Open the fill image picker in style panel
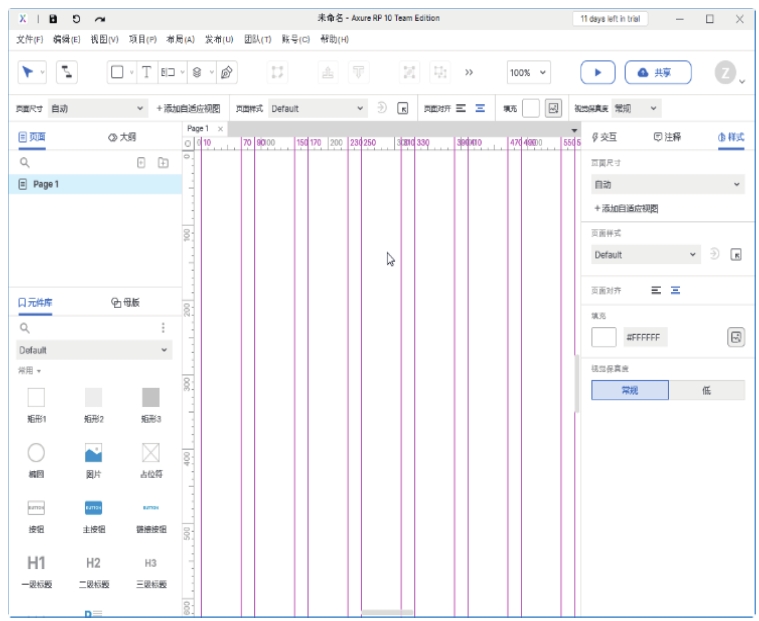This screenshot has height=621, width=759. [x=736, y=337]
